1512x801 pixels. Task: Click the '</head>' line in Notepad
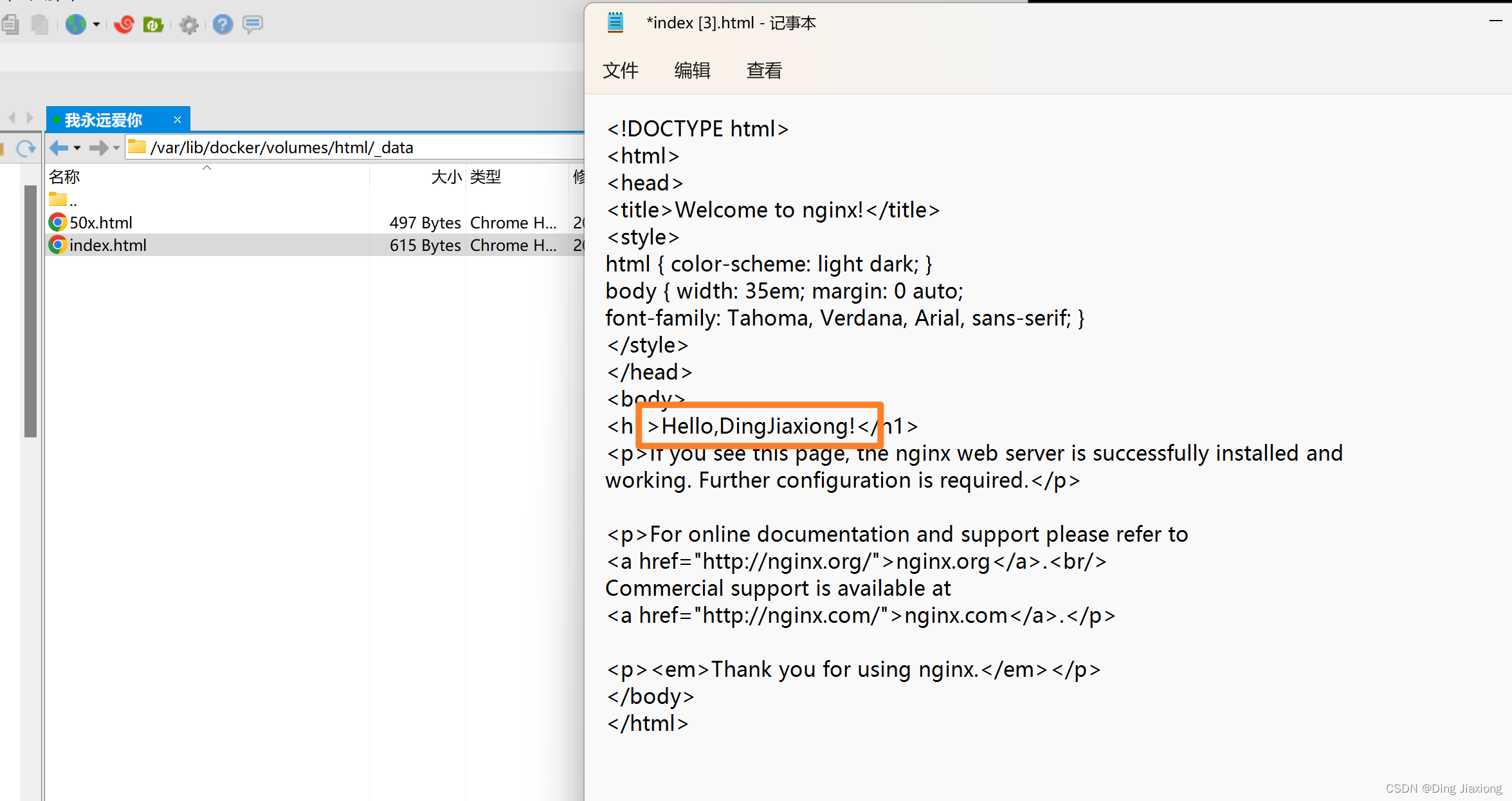point(649,372)
